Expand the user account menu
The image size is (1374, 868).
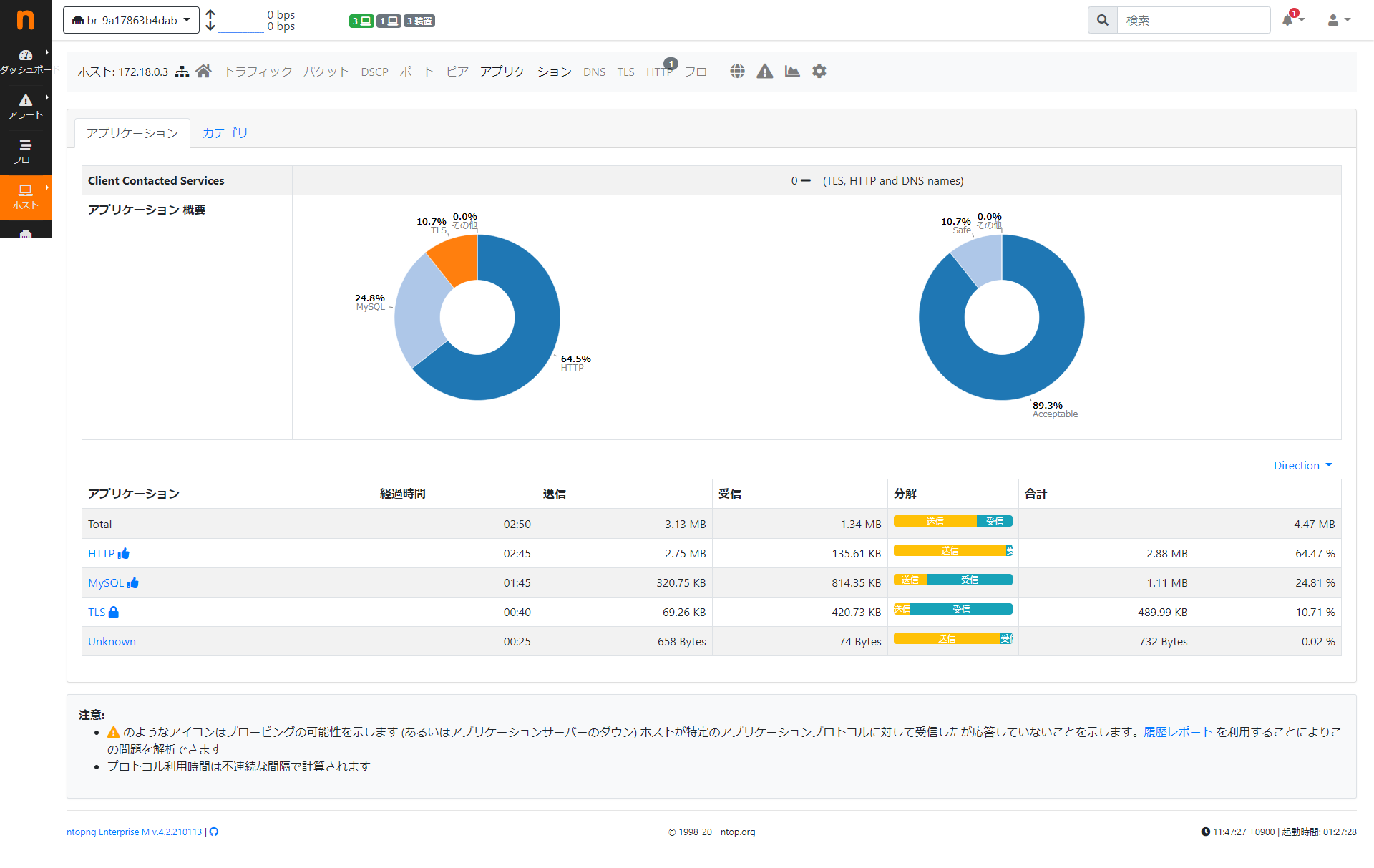[1338, 20]
